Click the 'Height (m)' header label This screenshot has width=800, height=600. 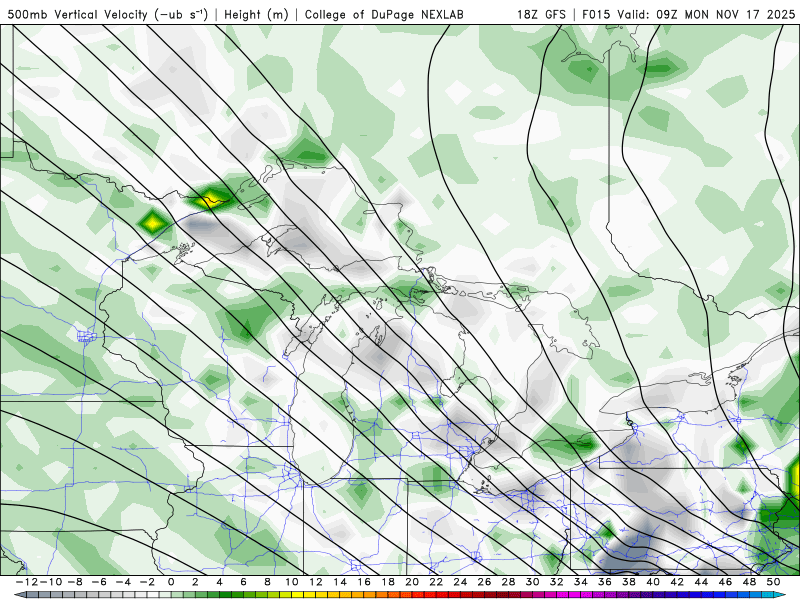tap(256, 14)
